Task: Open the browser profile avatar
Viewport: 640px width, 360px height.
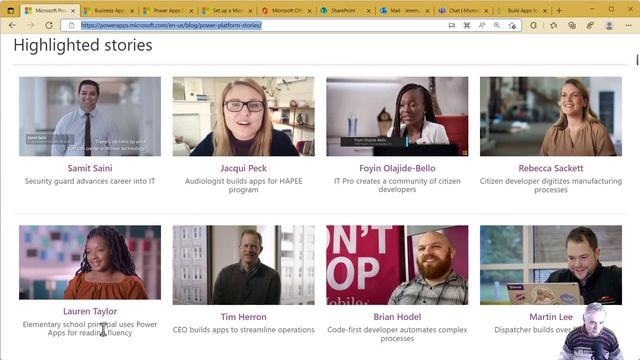Action: pyautogui.click(x=609, y=25)
